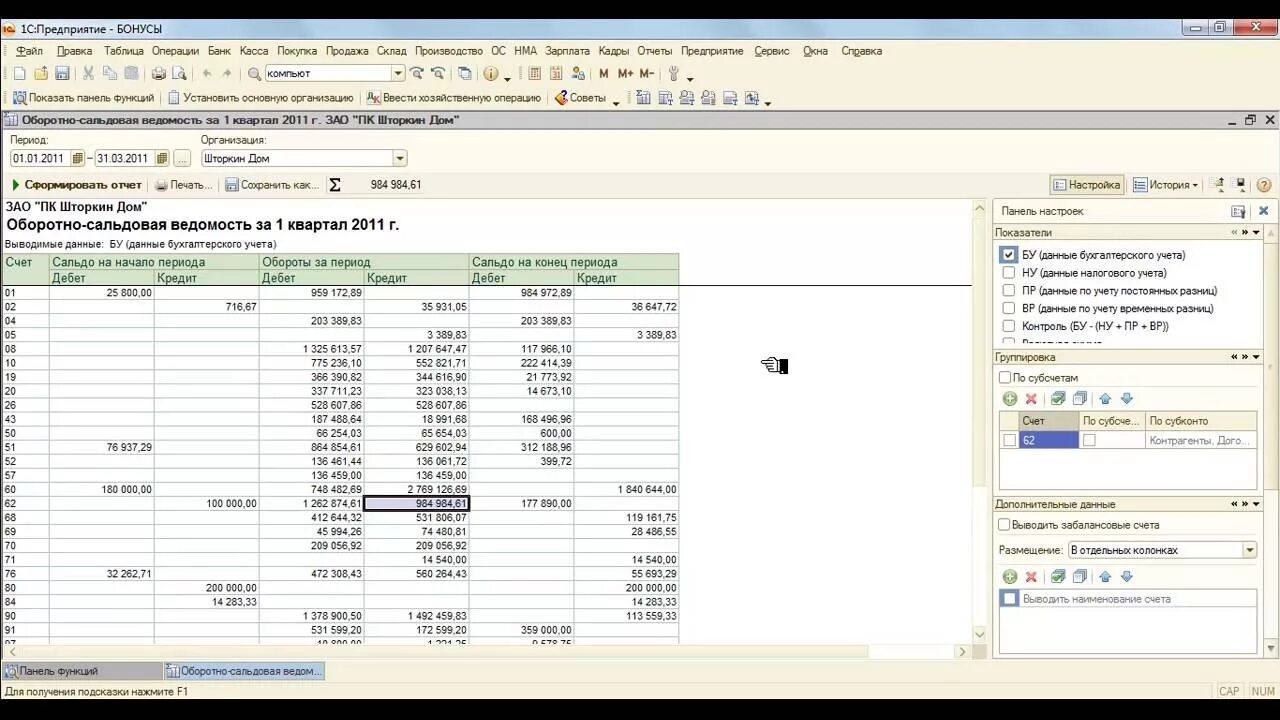
Task: Click the start date field 01.01.2011
Action: click(x=40, y=158)
